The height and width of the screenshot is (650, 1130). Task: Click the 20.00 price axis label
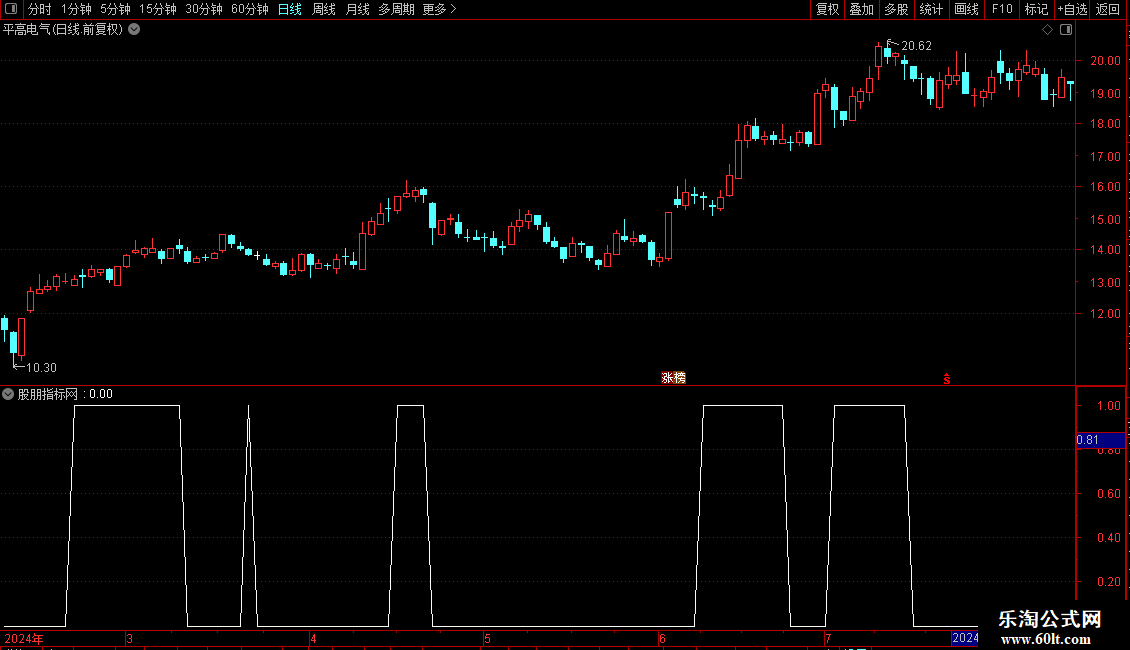(x=1105, y=61)
